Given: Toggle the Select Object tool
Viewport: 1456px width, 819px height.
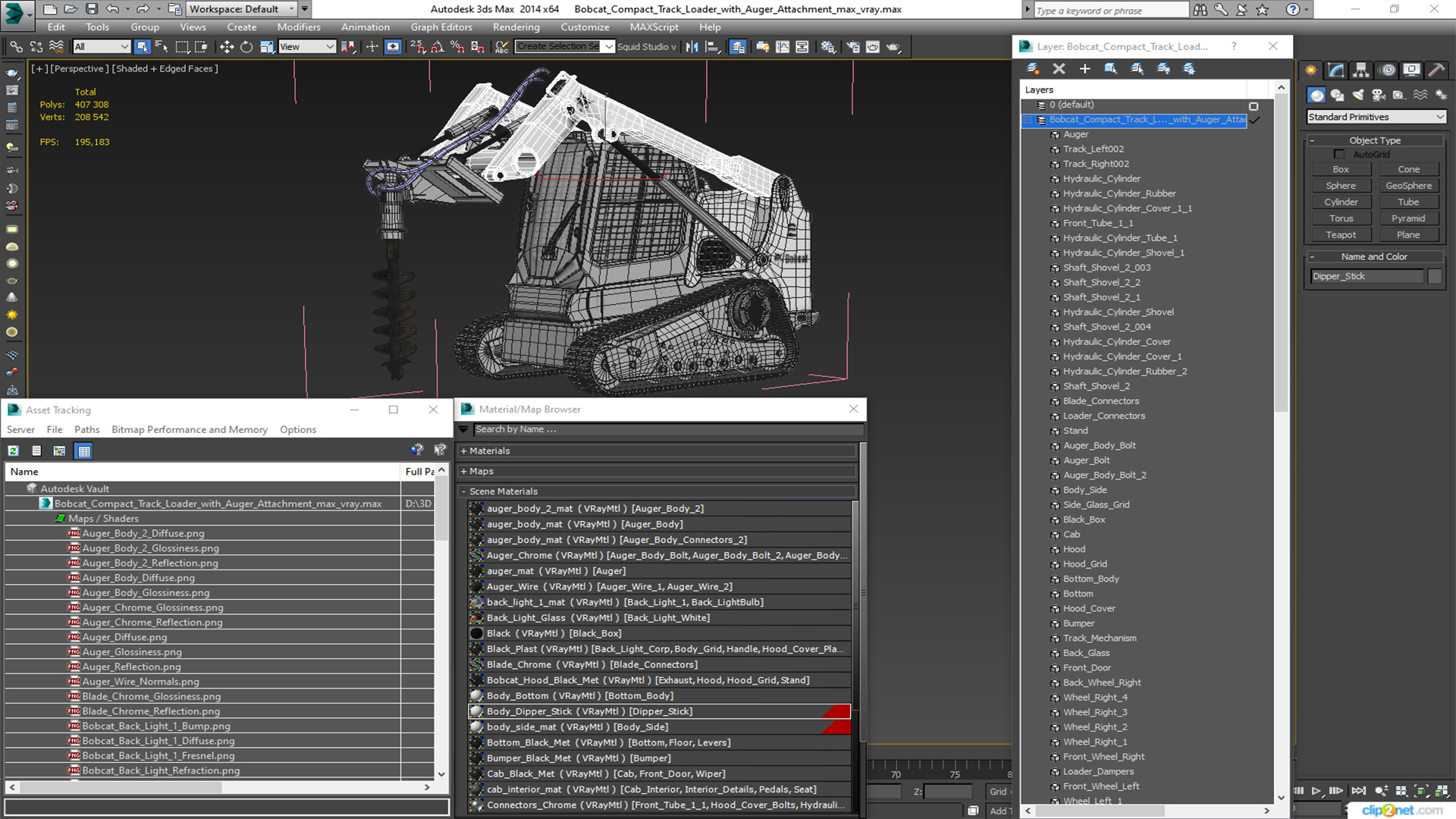Looking at the screenshot, I should 142,47.
